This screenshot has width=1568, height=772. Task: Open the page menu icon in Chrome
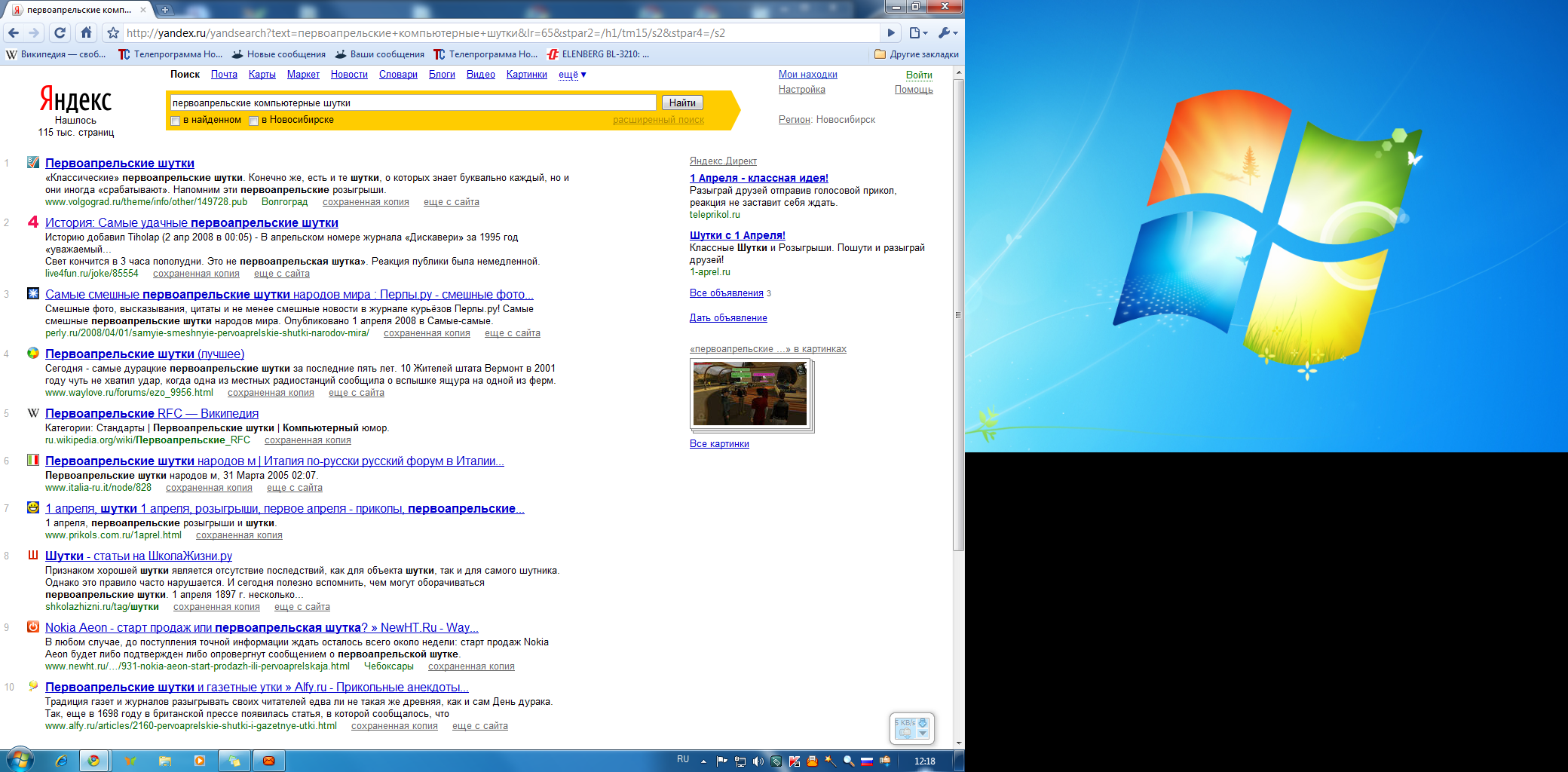click(917, 33)
